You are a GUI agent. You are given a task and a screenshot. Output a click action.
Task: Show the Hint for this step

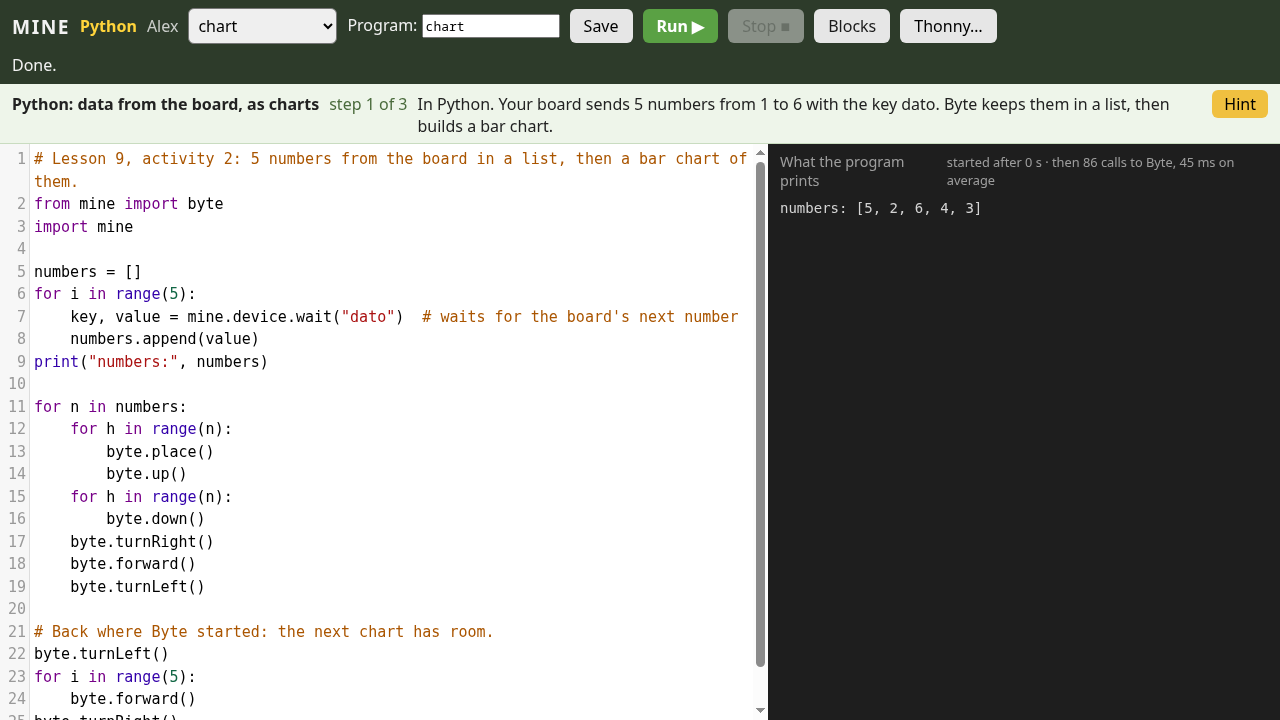tap(1240, 104)
